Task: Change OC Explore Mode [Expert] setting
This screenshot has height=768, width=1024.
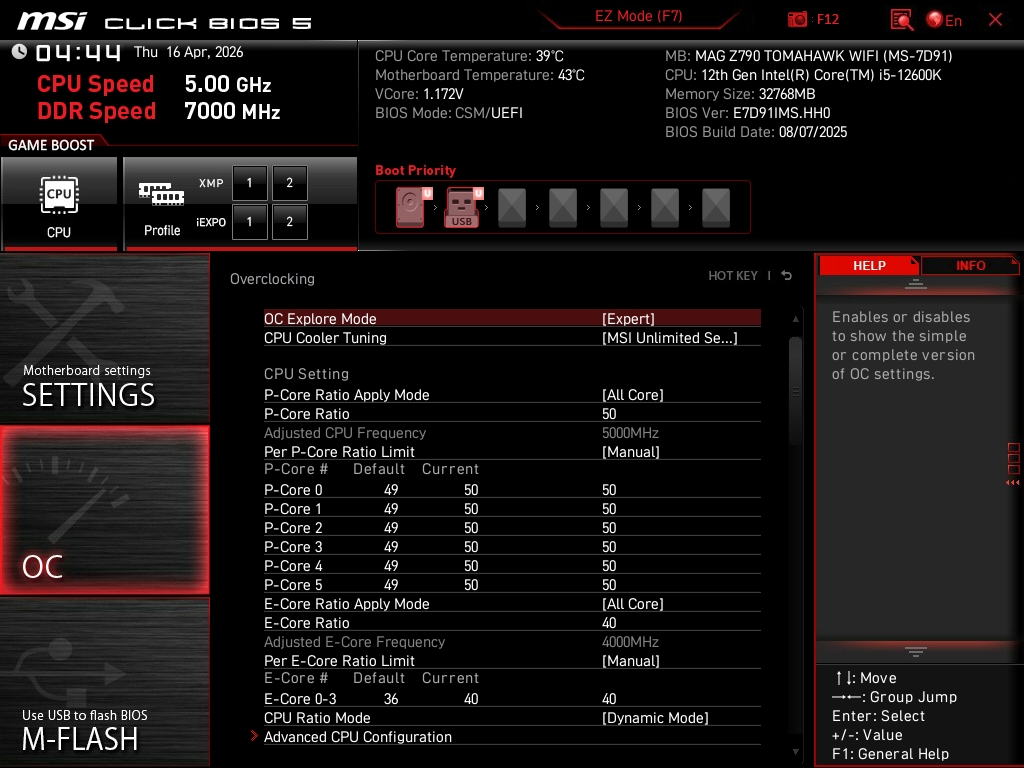Action: point(512,319)
